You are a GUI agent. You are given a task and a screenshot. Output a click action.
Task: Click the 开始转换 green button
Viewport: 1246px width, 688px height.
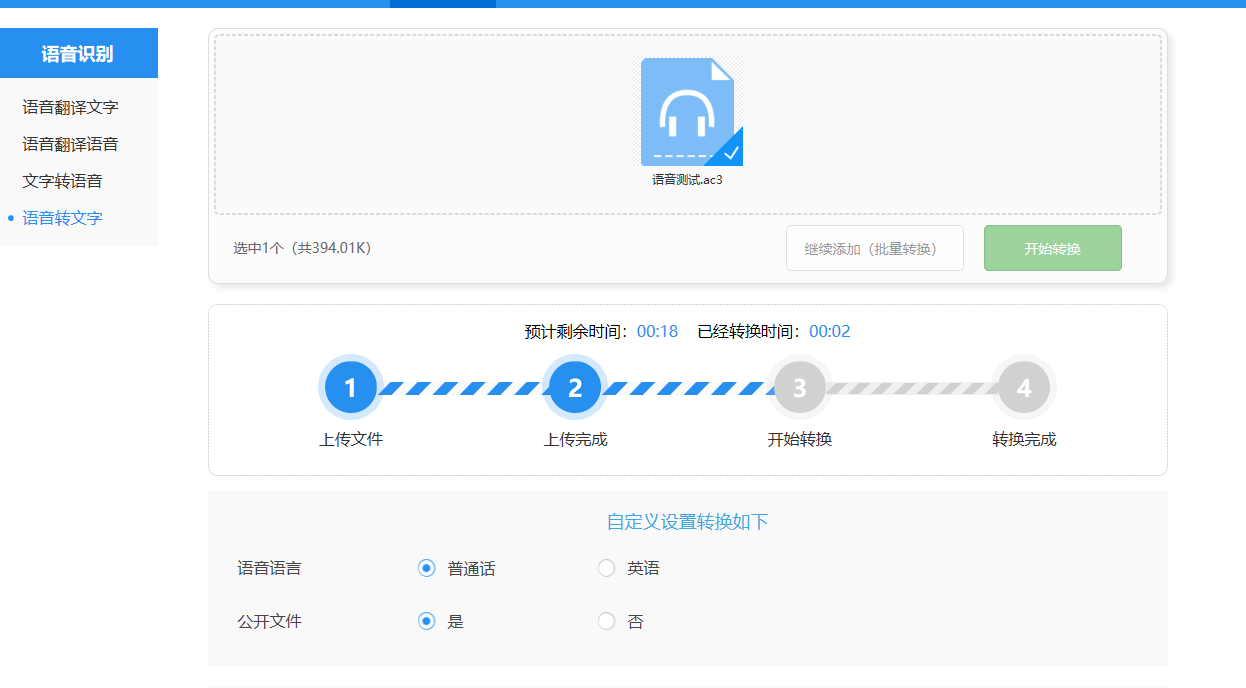click(x=1053, y=248)
